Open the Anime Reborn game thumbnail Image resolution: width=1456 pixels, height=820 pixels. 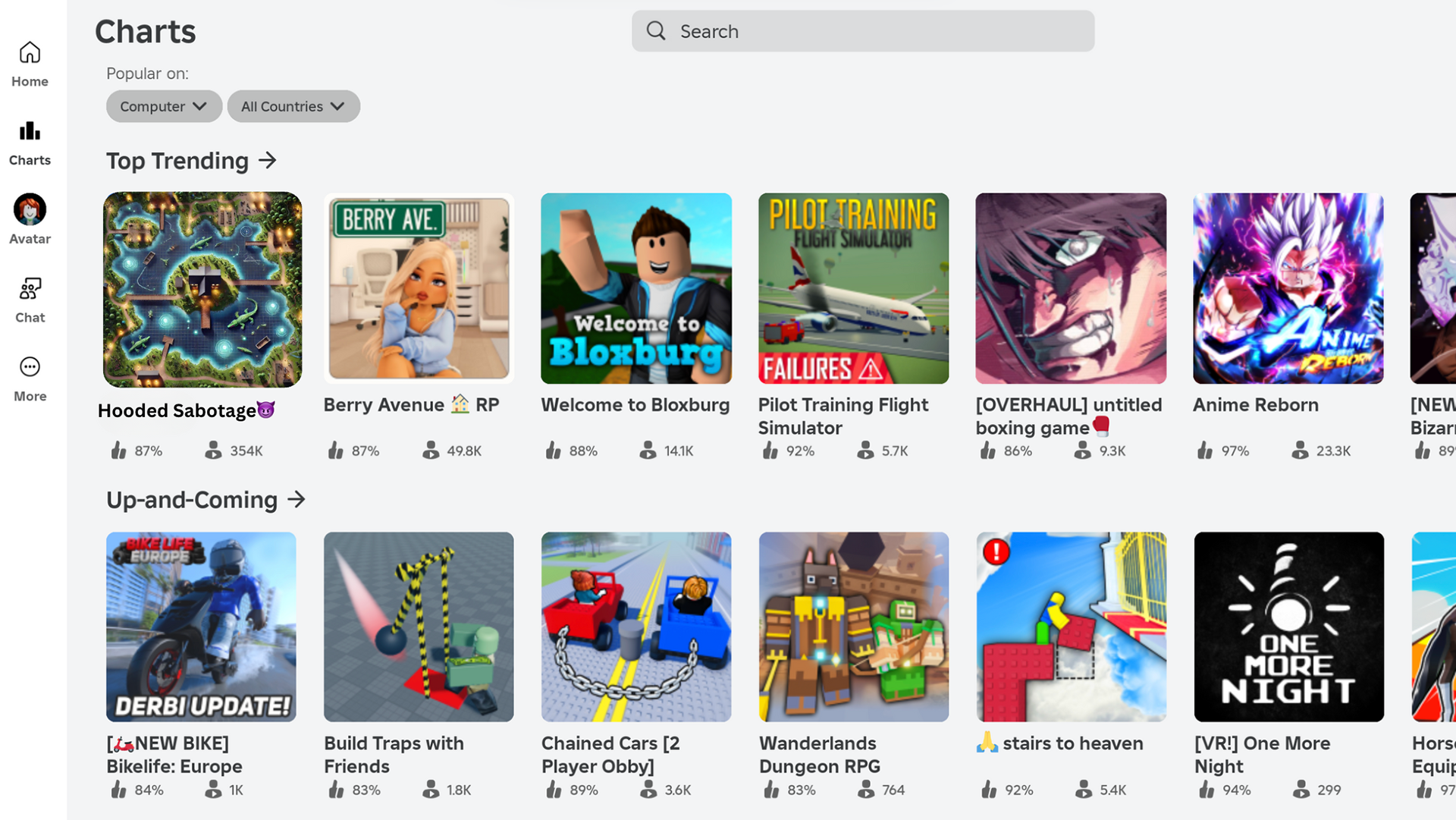(1288, 288)
